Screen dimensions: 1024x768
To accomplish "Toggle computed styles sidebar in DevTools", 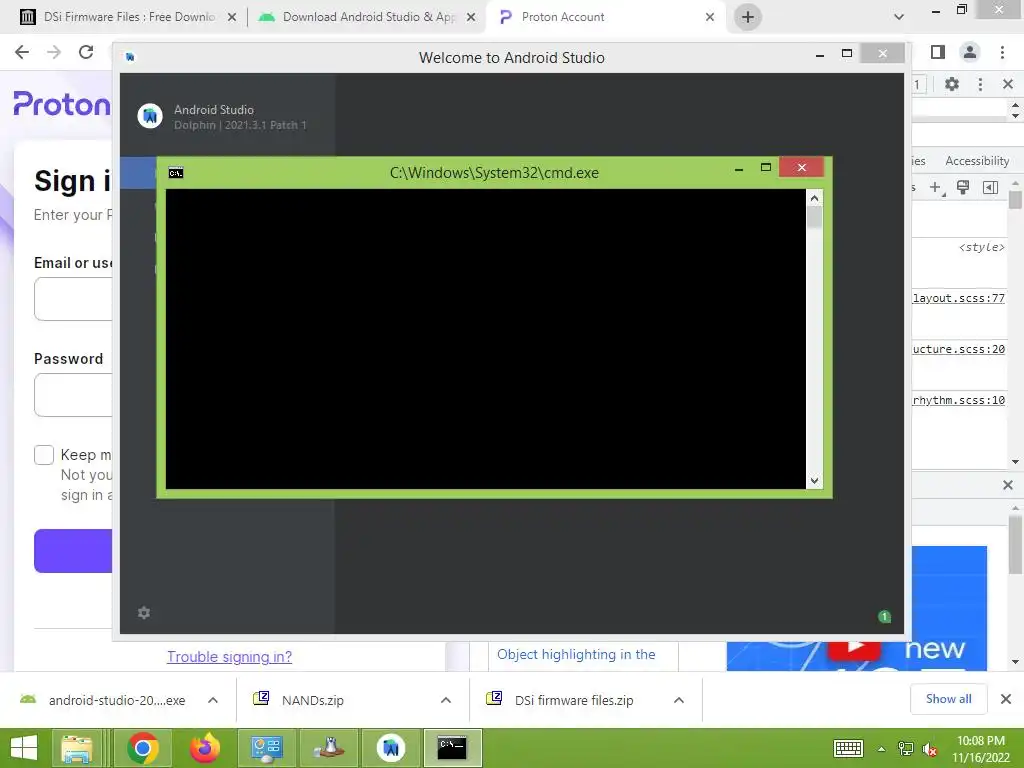I will [990, 188].
